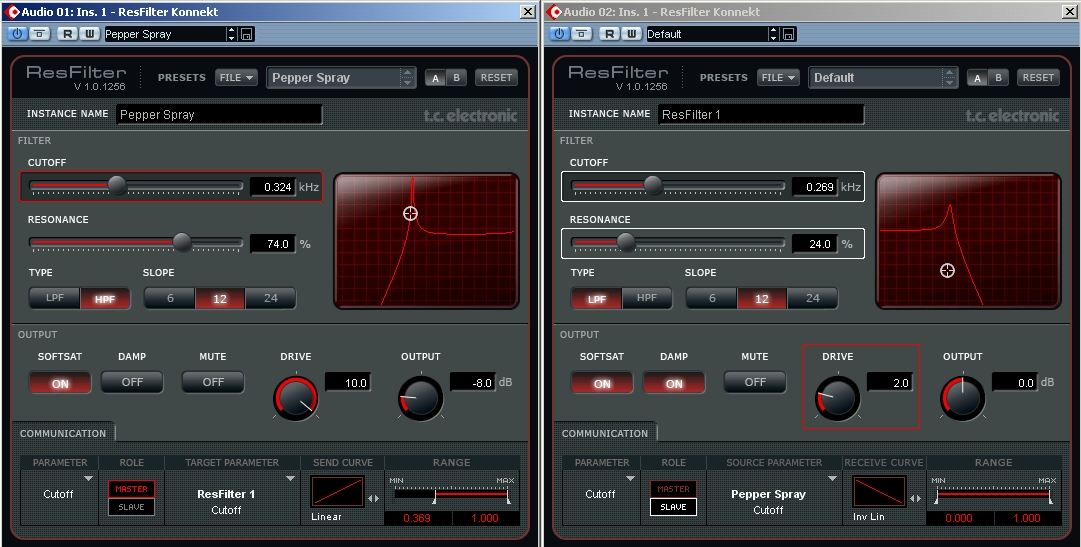
Task: Click RESET button in Pepper Spray
Action: (x=496, y=78)
